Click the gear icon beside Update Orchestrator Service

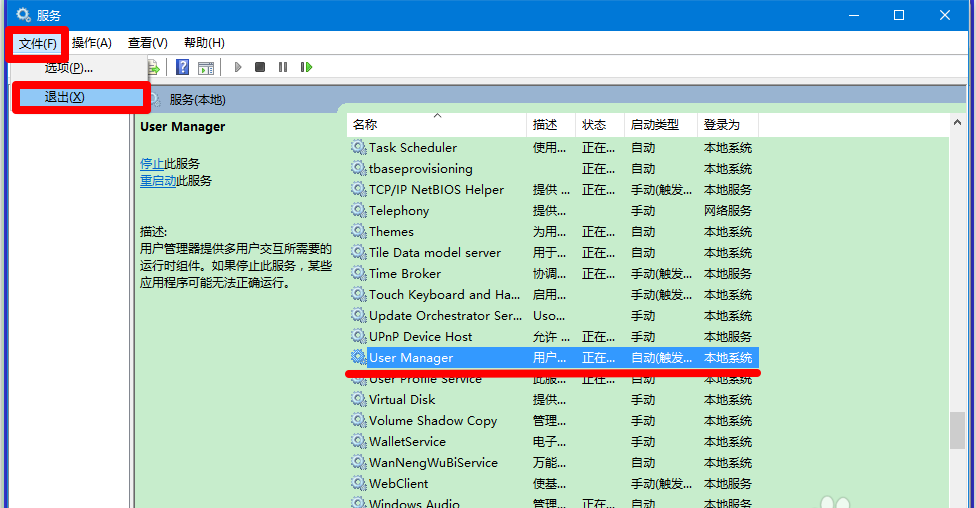point(359,316)
